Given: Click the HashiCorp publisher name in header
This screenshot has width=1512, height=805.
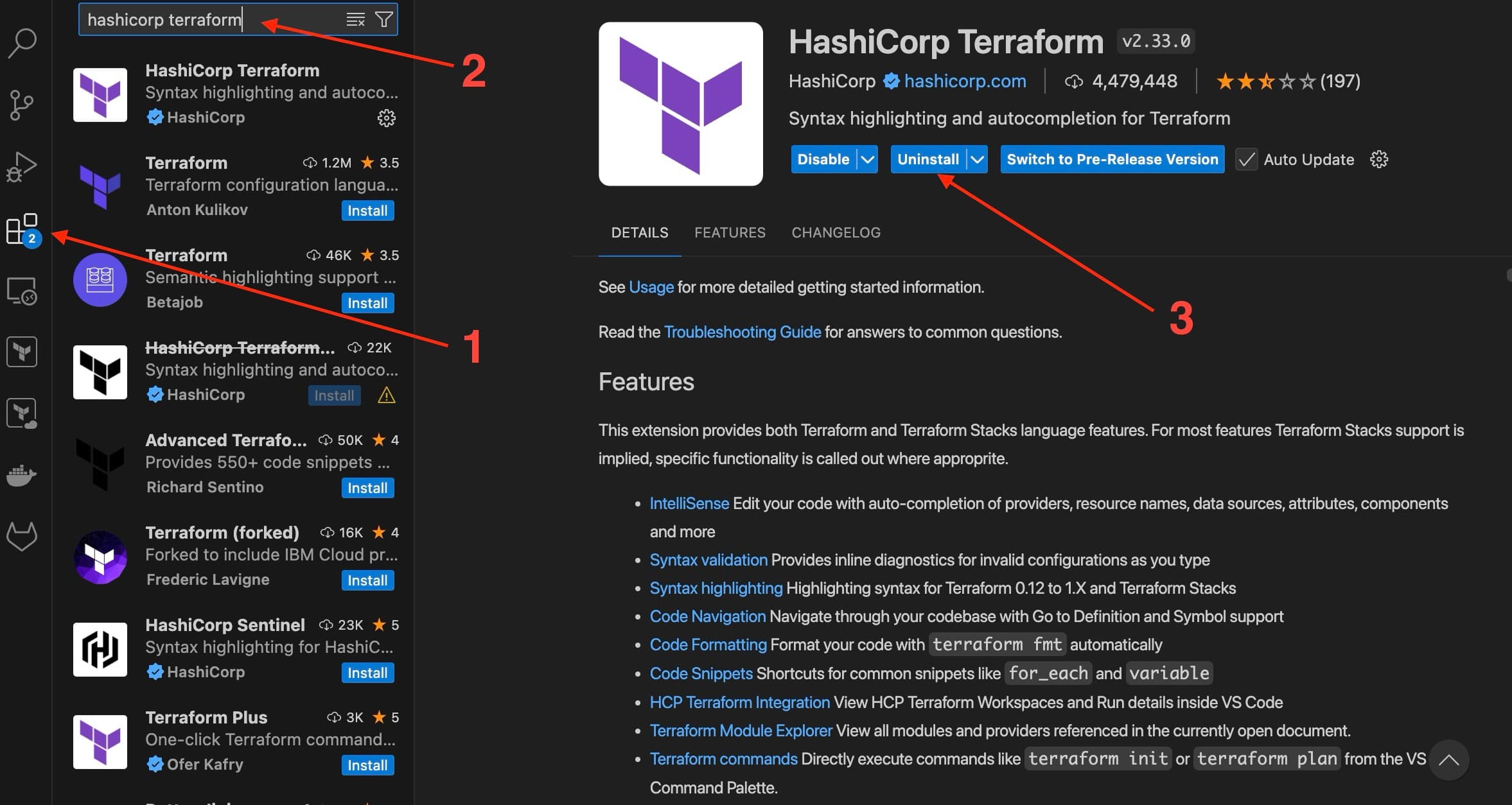Looking at the screenshot, I should (x=832, y=82).
